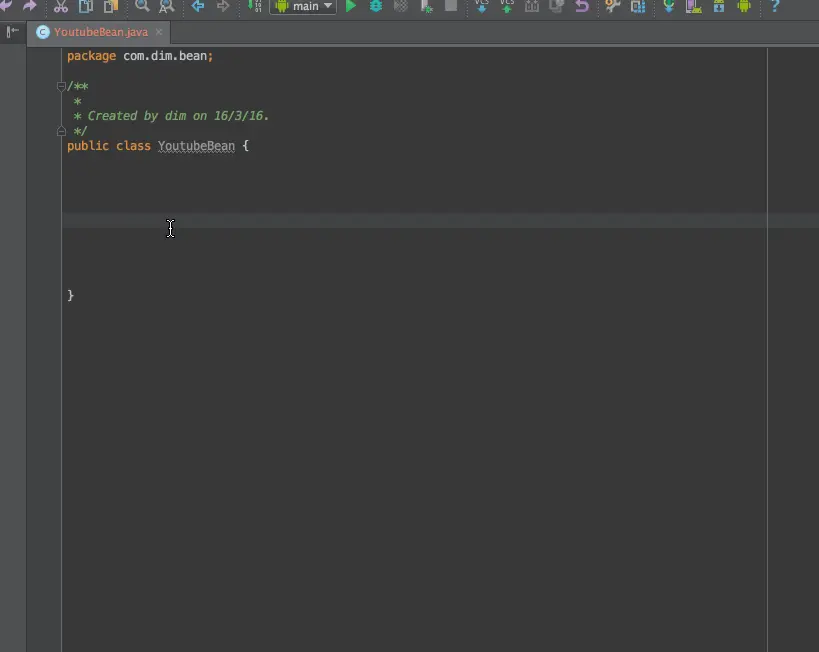
Task: Open the Find magnifier tool
Action: [142, 6]
